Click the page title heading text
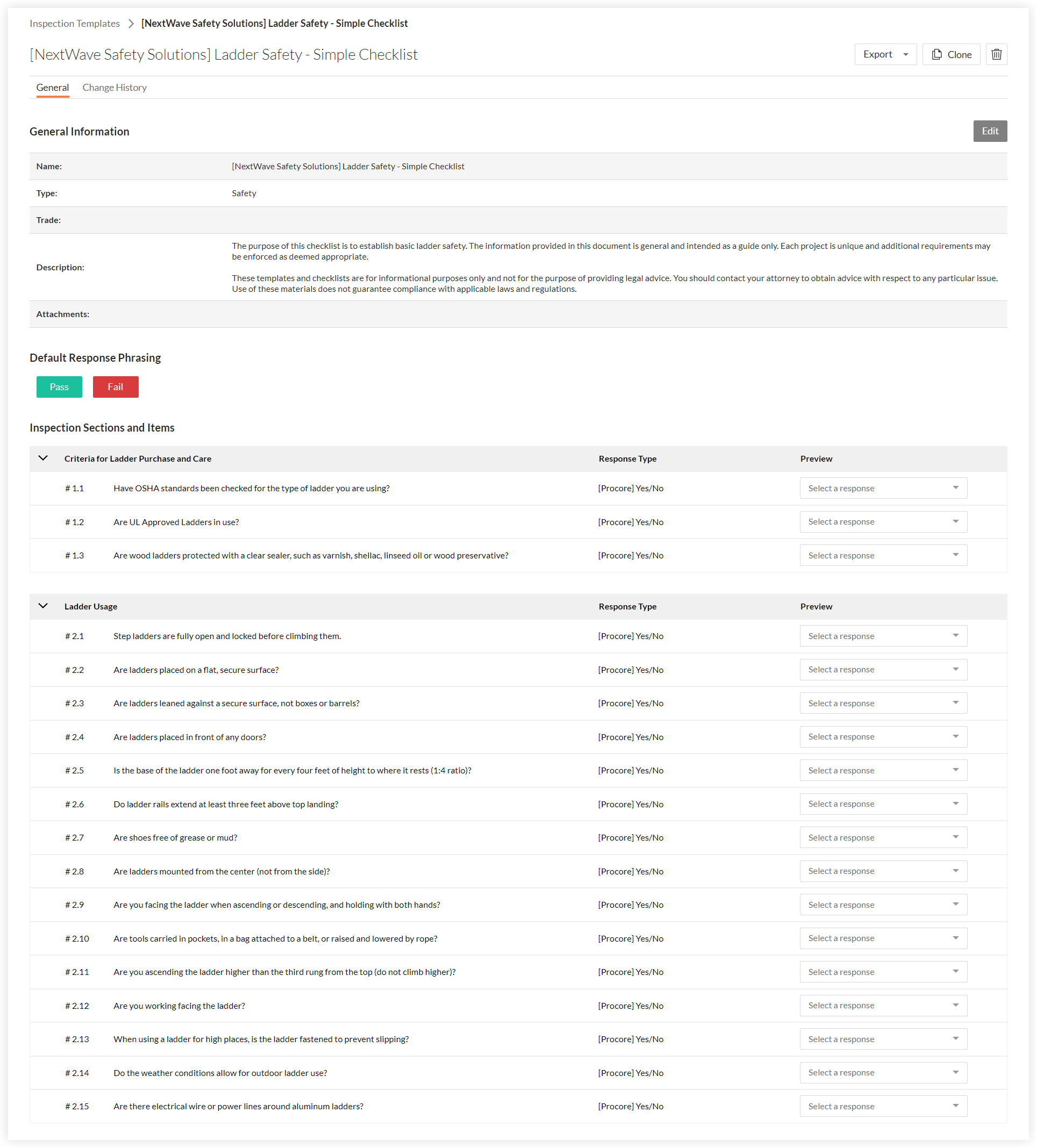This screenshot has height=1148, width=1037. [223, 54]
